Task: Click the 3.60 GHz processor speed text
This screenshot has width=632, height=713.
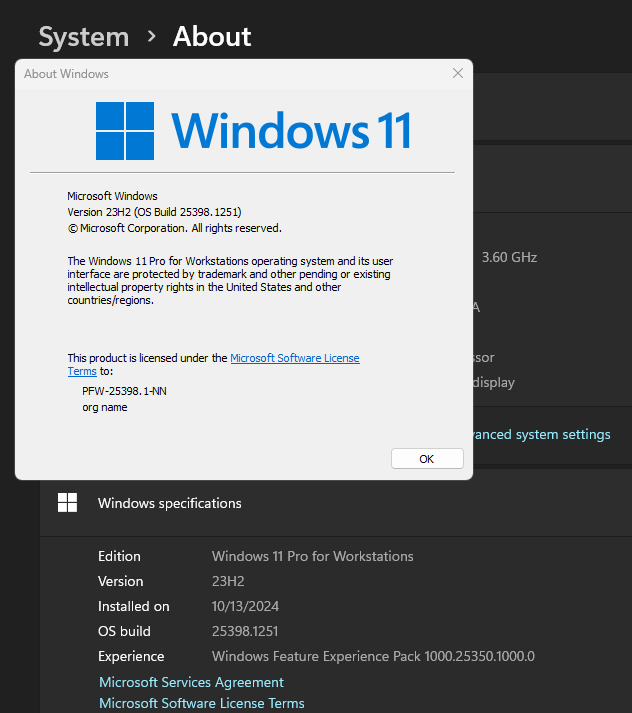Action: tap(509, 257)
